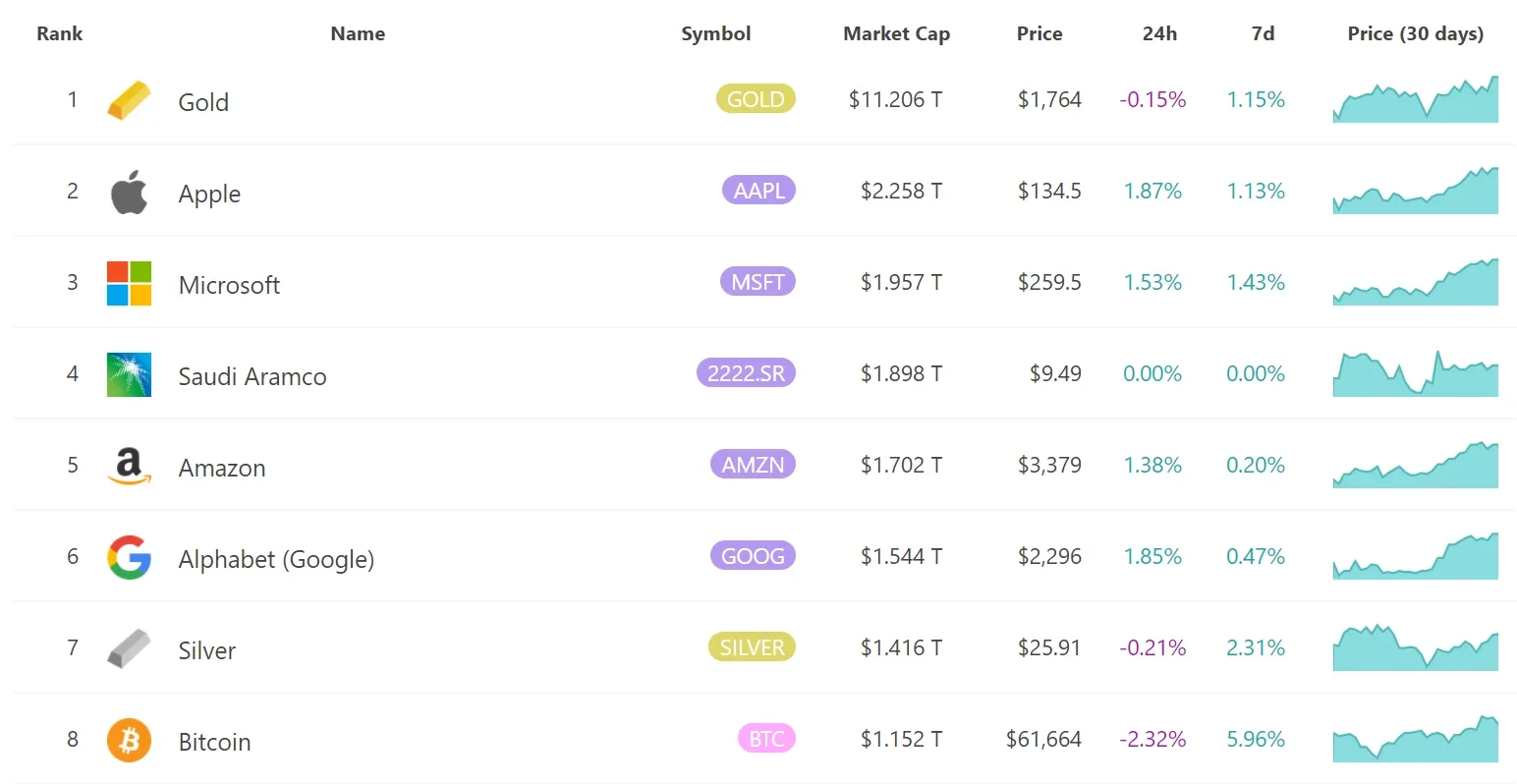Open the Alphabet (Google) name link
The height and width of the screenshot is (784, 1517).
coord(276,559)
